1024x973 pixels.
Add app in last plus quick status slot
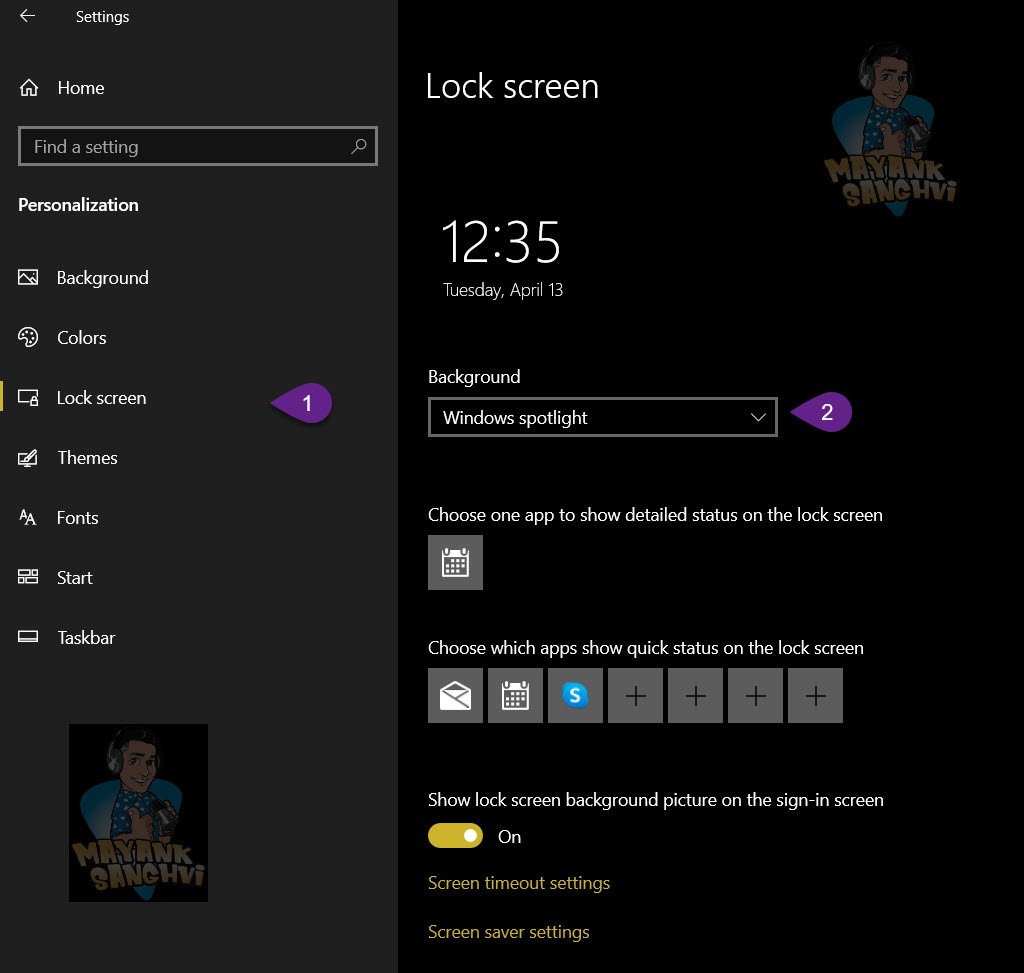pyautogui.click(x=815, y=695)
